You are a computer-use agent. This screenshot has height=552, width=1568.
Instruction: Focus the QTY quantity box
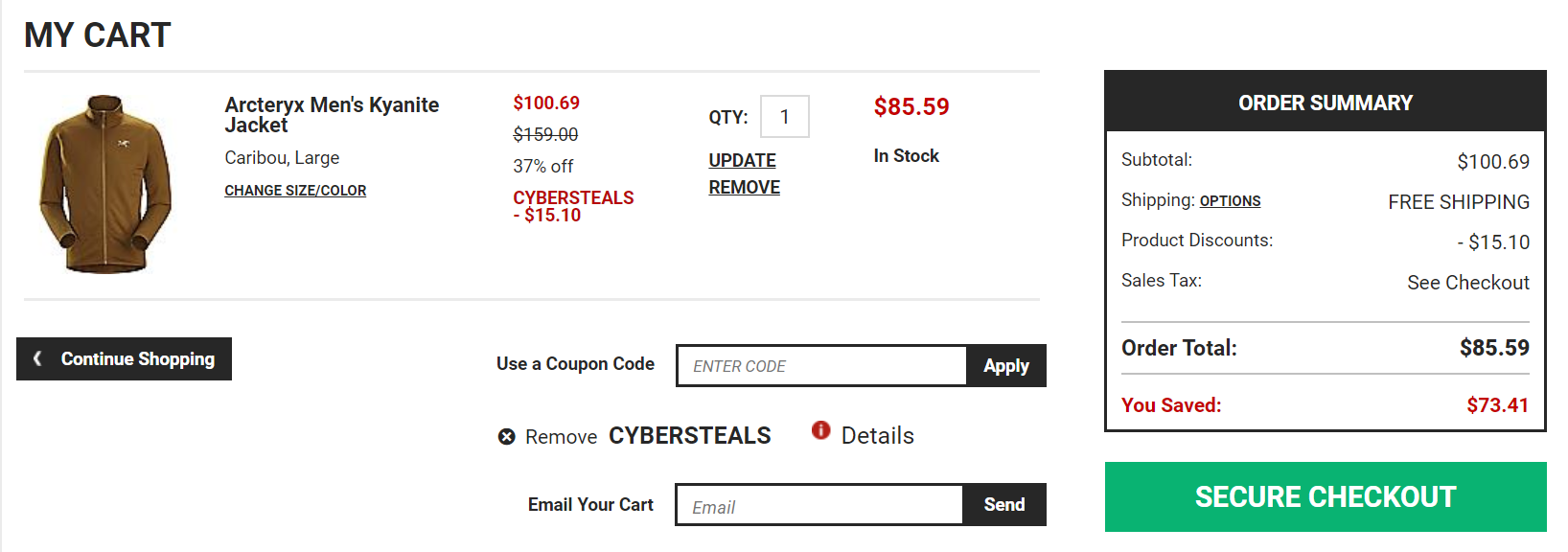click(785, 117)
